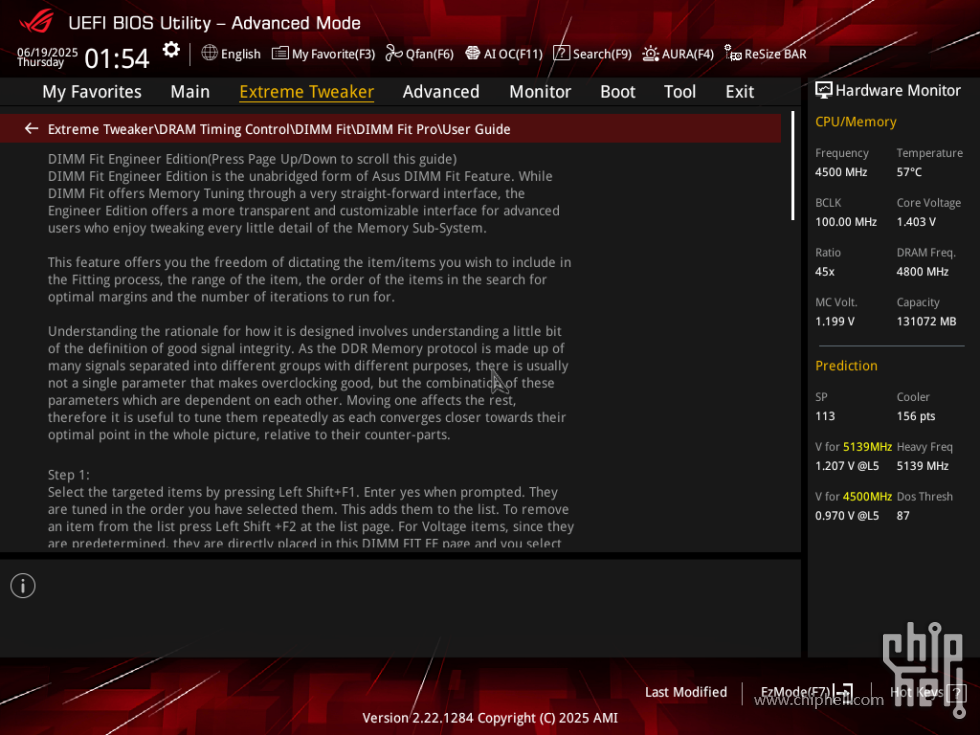
Task: Launch the AI OC(F11) brain icon
Action: coord(472,53)
